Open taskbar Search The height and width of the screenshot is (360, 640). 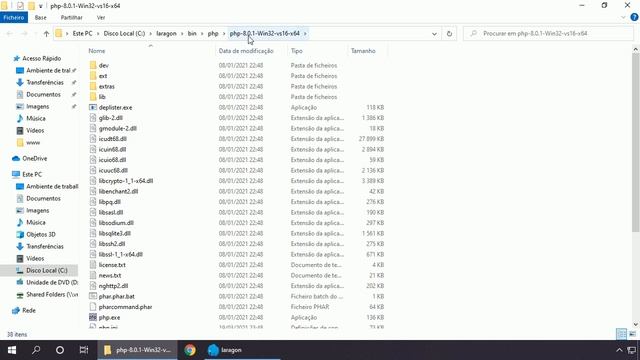(36, 350)
